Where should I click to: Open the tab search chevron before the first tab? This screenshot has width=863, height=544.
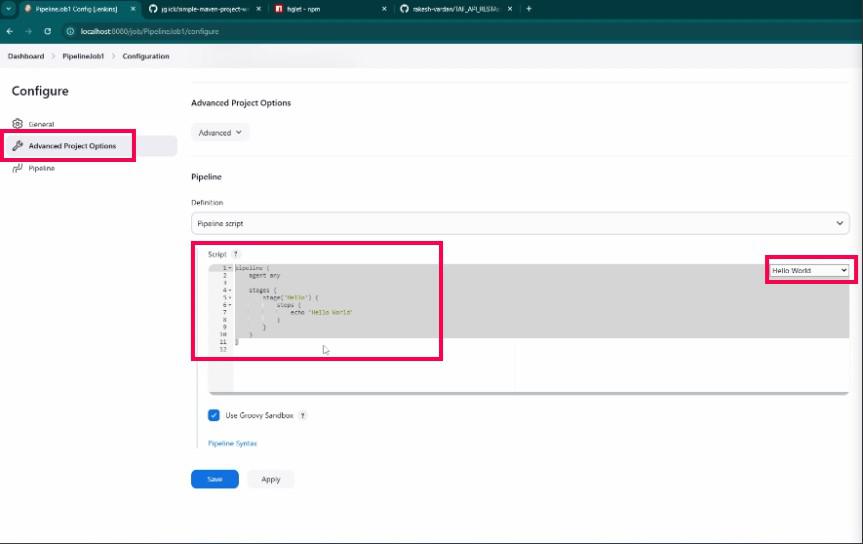(x=8, y=9)
